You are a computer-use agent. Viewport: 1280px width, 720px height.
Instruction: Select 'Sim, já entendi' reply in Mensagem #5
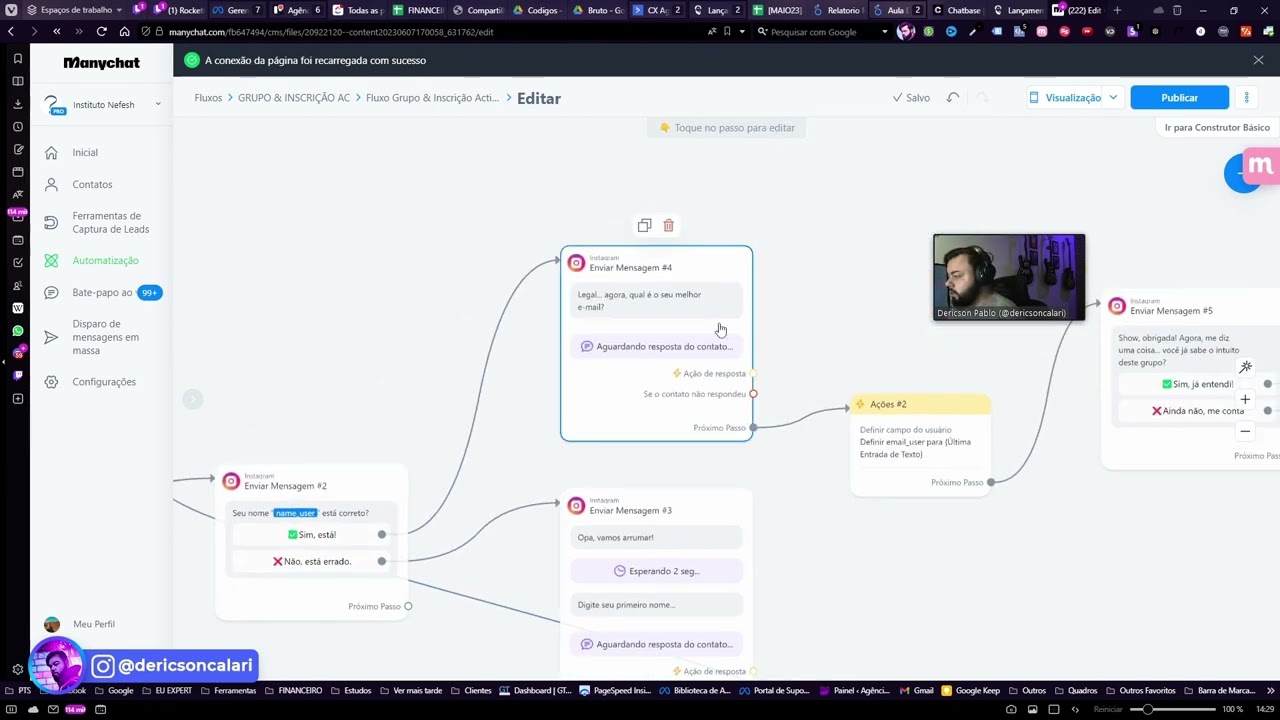tap(1197, 384)
